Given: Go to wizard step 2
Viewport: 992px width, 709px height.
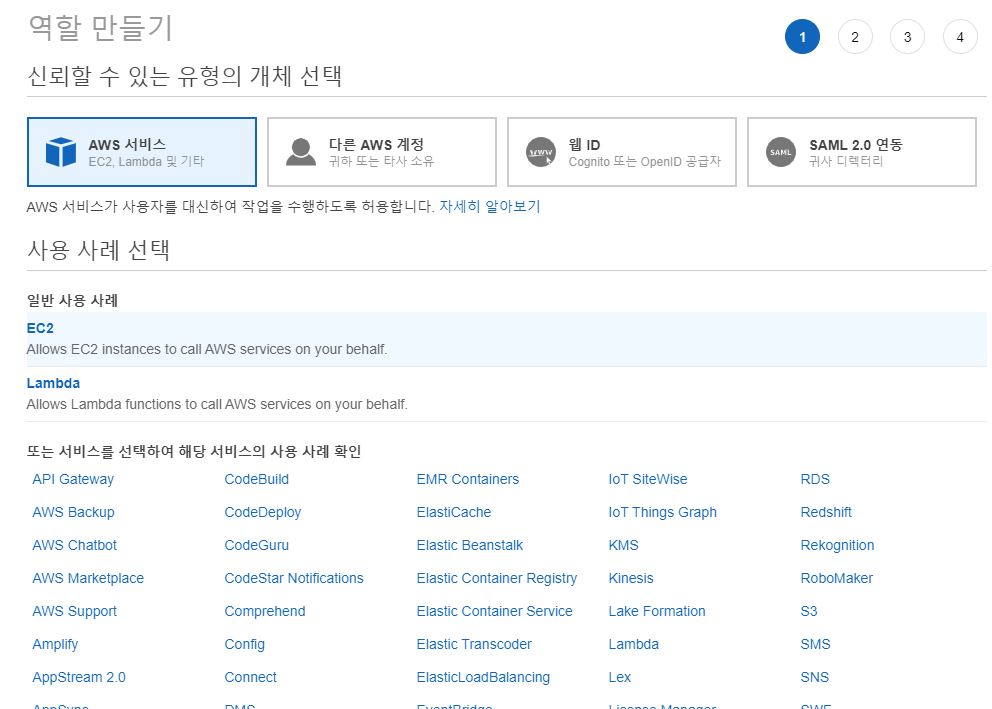Looking at the screenshot, I should tap(855, 37).
